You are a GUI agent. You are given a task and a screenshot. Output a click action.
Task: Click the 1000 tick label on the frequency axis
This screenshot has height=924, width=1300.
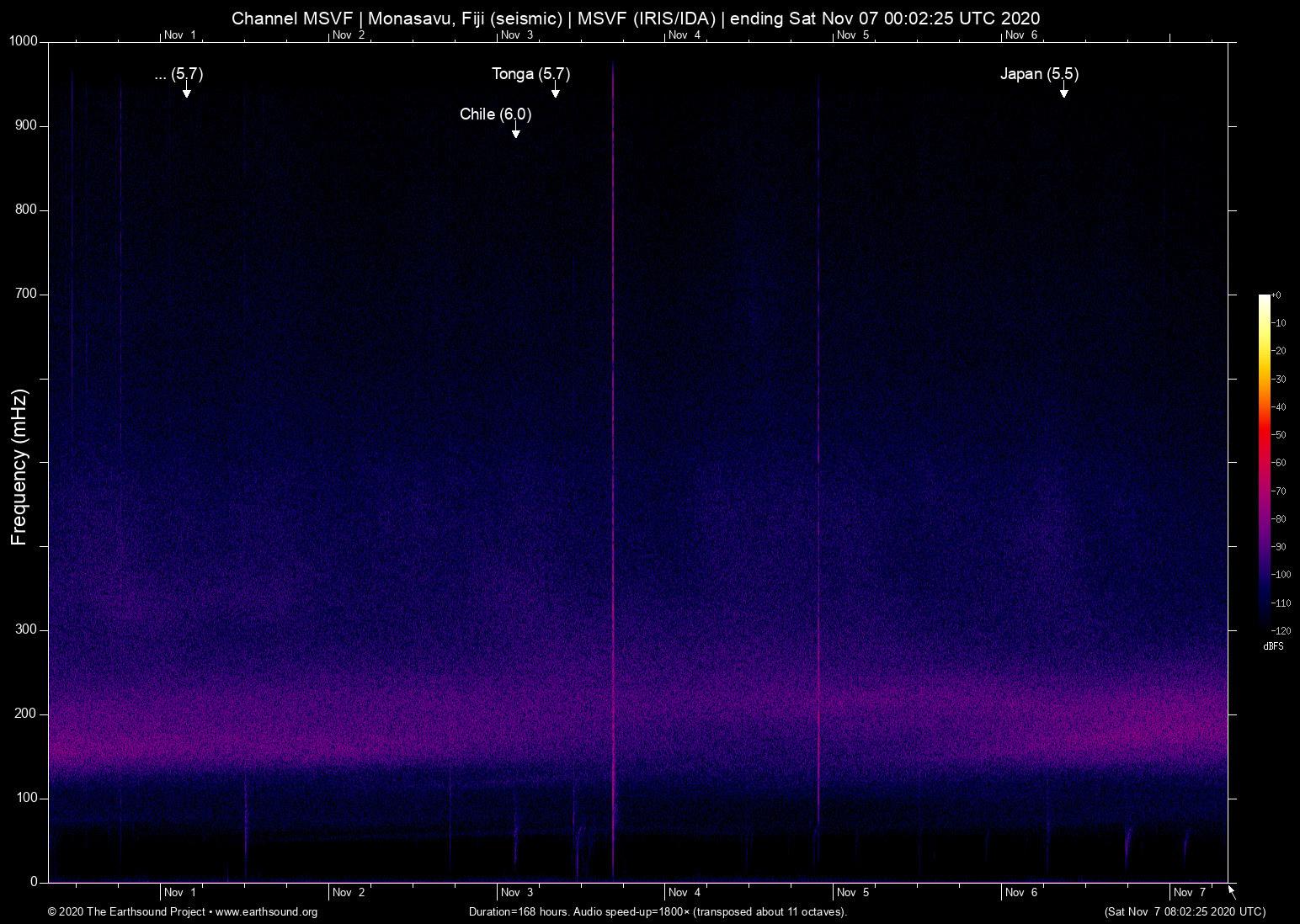[23, 41]
